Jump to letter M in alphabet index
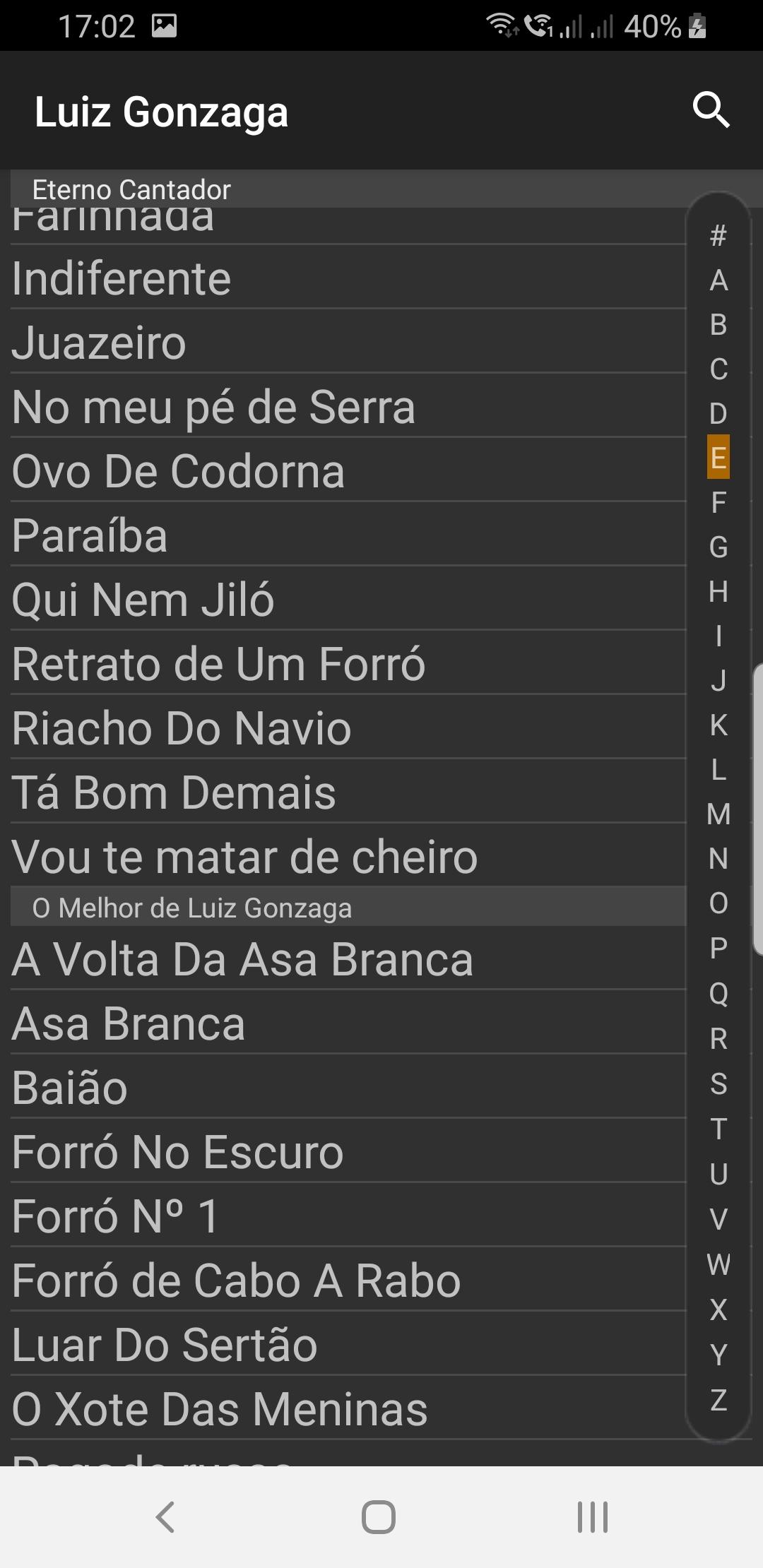Viewport: 763px width, 1568px height. coord(718,814)
